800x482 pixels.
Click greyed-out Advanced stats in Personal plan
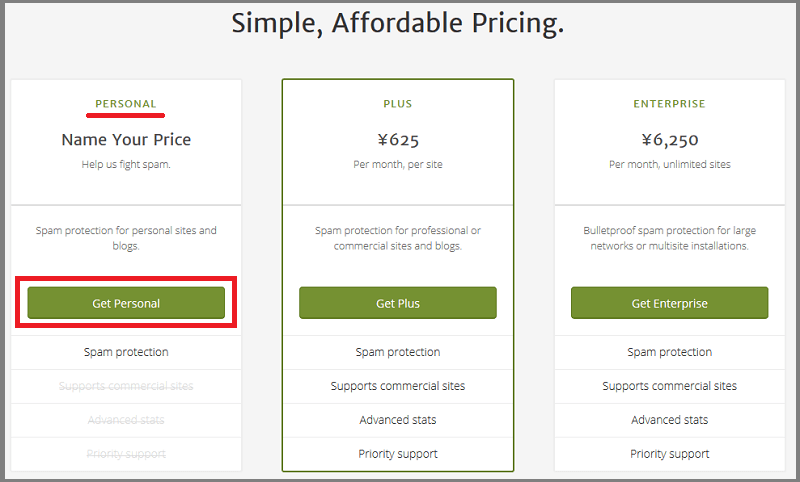click(126, 420)
